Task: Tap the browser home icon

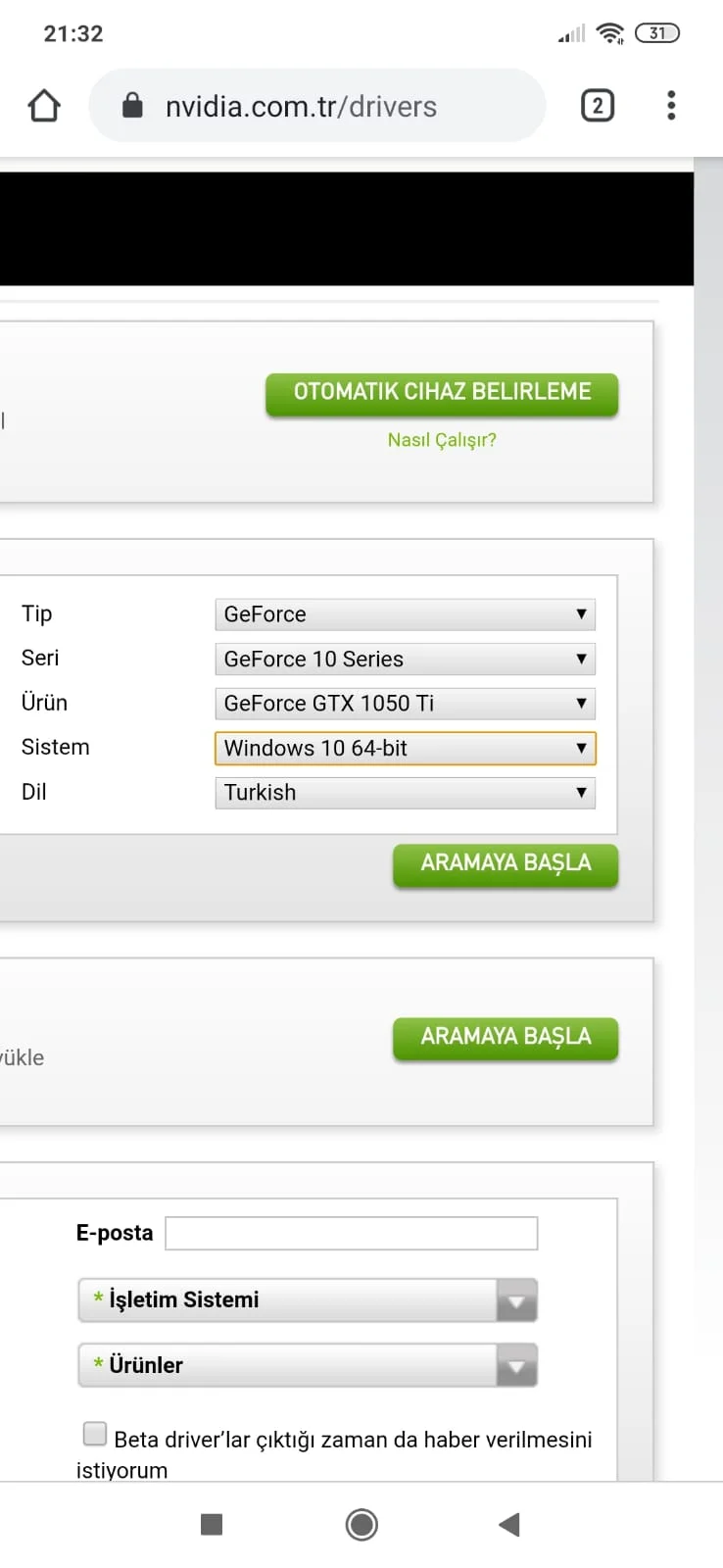Action: 44,106
